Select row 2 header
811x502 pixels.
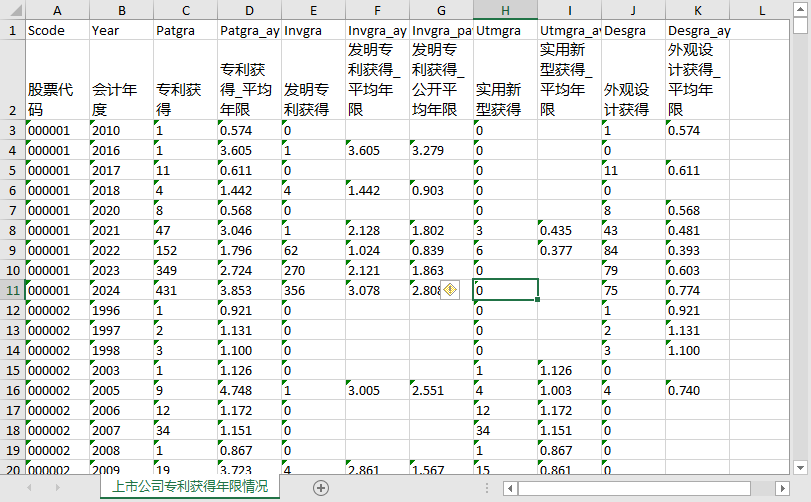click(12, 80)
